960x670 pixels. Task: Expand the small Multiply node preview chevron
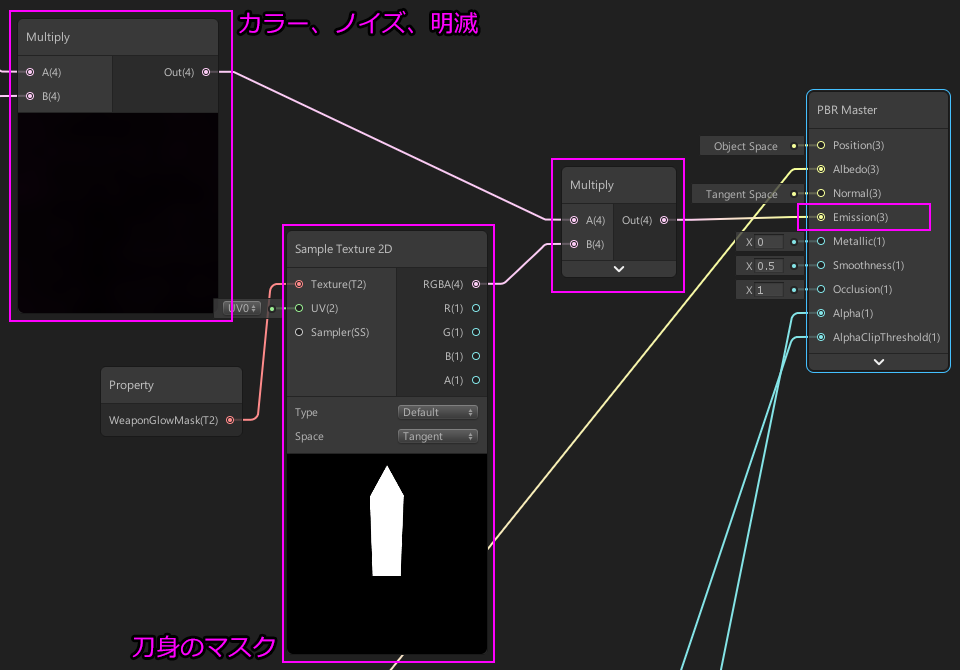tap(619, 269)
